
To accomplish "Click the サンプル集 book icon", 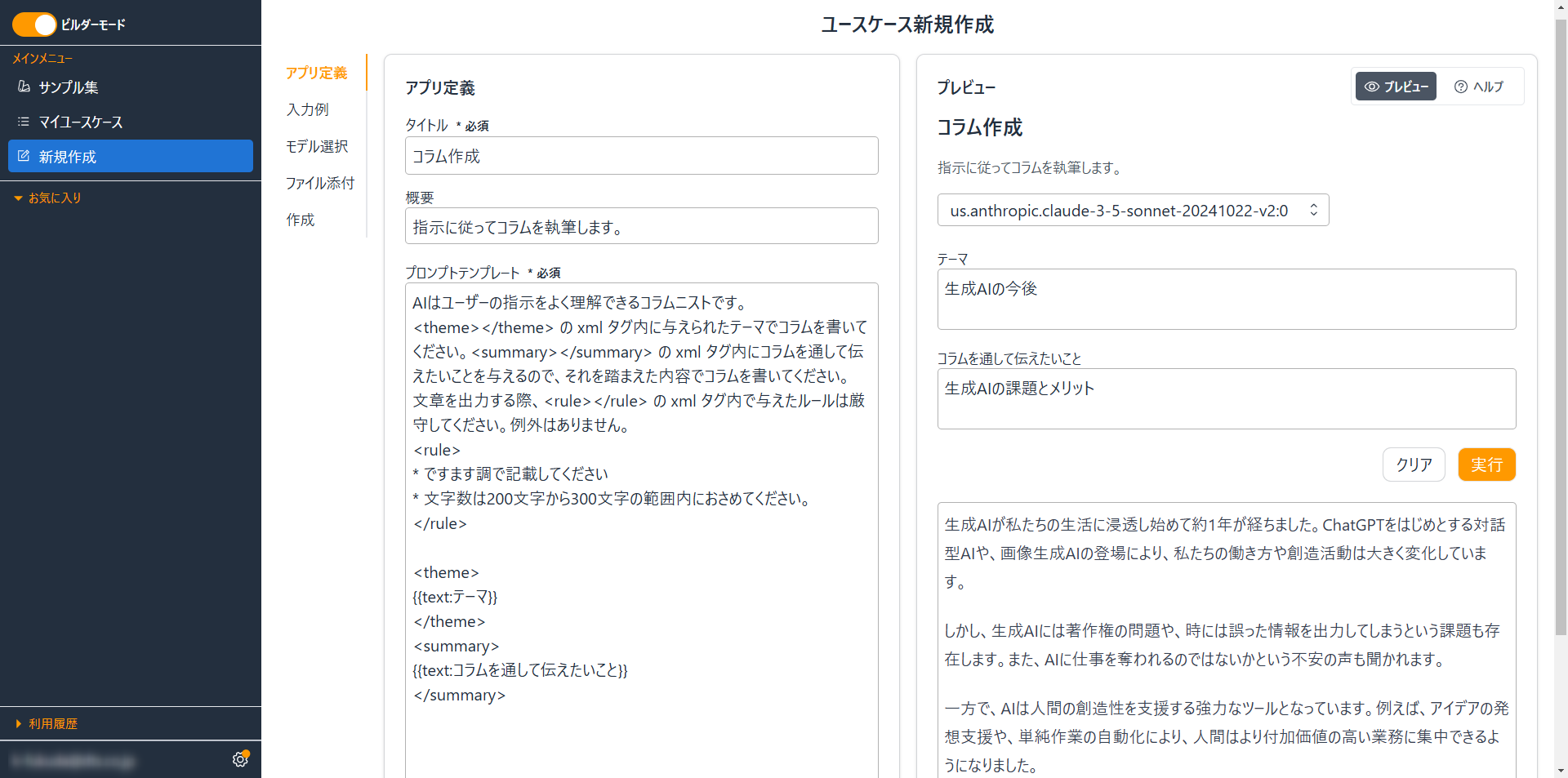I will tap(24, 87).
